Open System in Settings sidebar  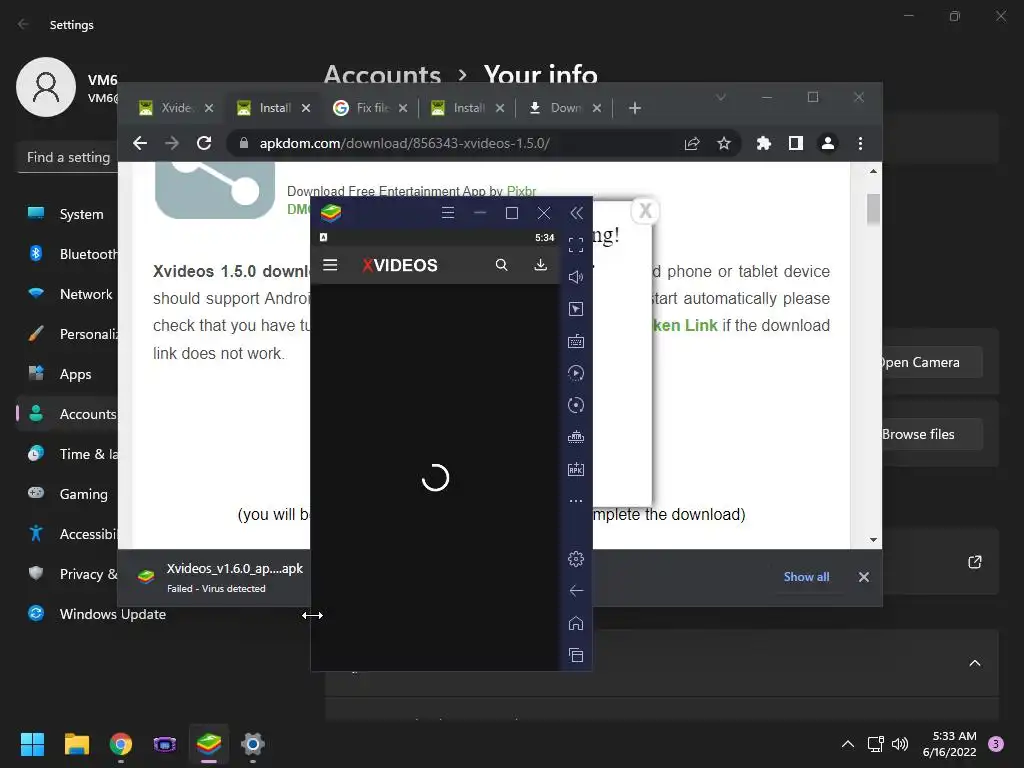[67, 214]
